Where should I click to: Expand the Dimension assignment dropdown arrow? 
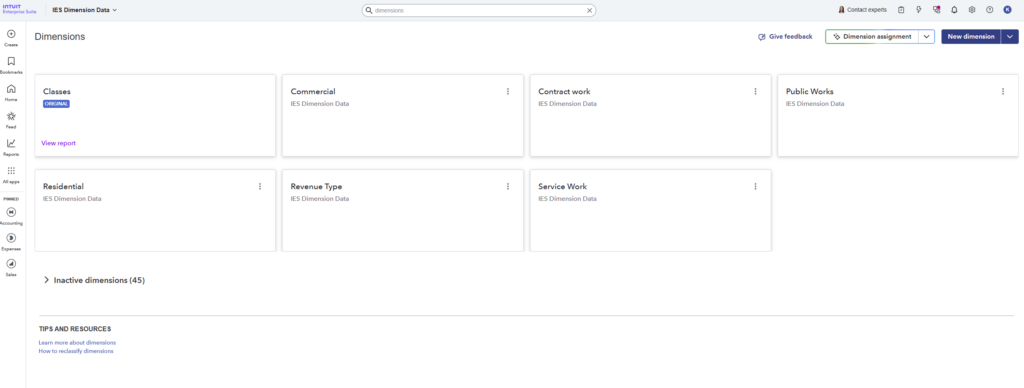pos(926,37)
